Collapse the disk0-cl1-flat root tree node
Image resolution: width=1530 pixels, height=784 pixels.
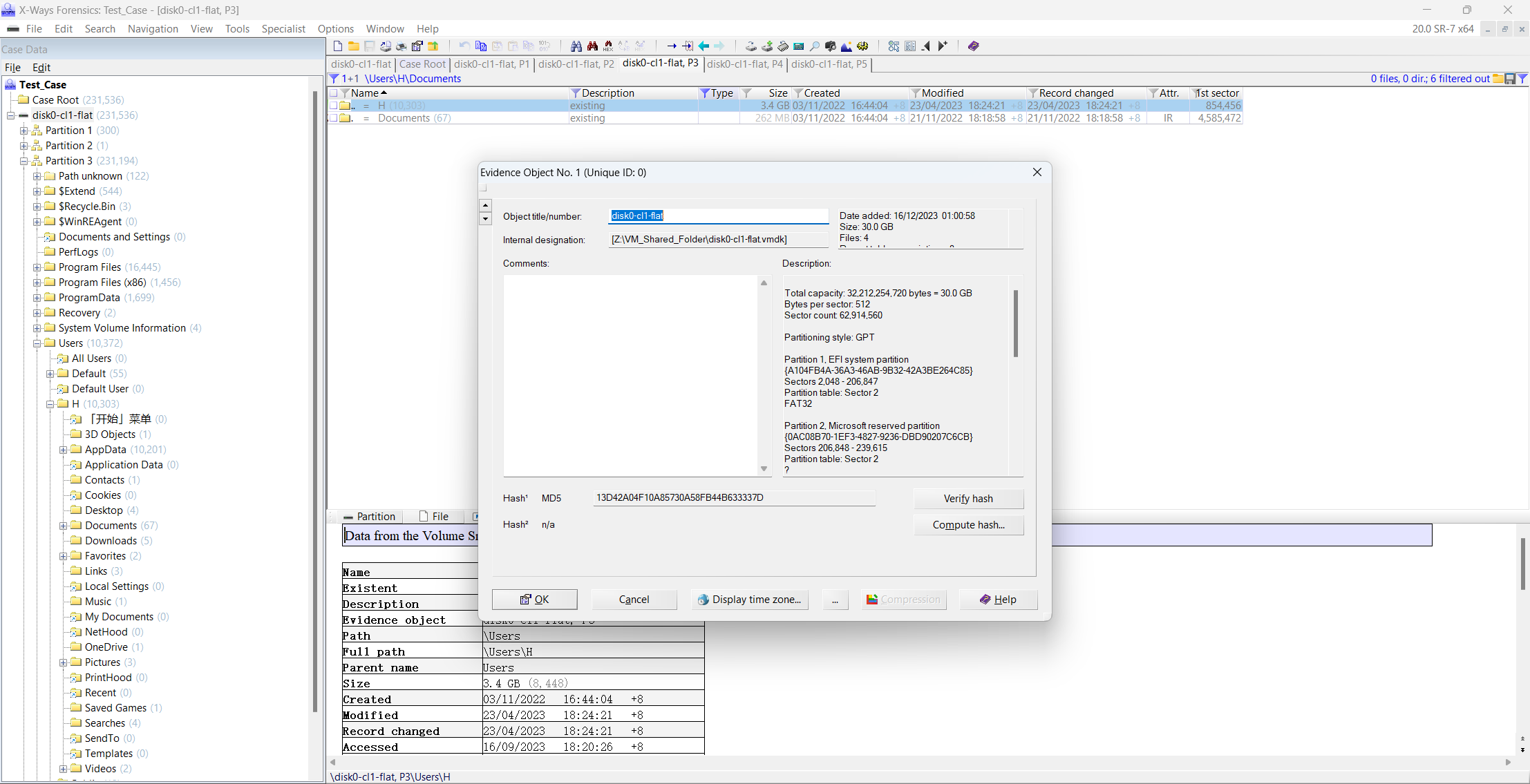click(11, 115)
